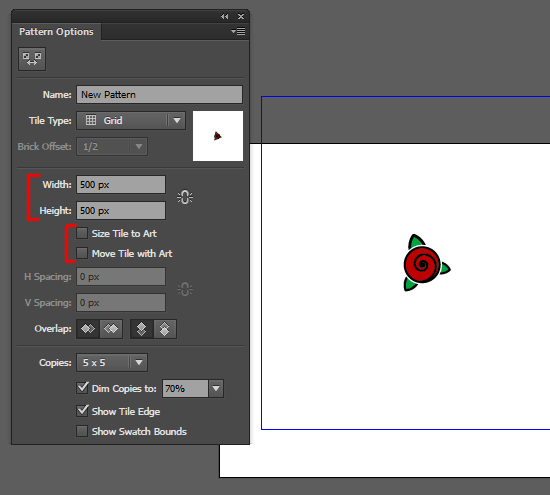Check the Show Swatch Bounds option
The width and height of the screenshot is (550, 495).
click(82, 431)
